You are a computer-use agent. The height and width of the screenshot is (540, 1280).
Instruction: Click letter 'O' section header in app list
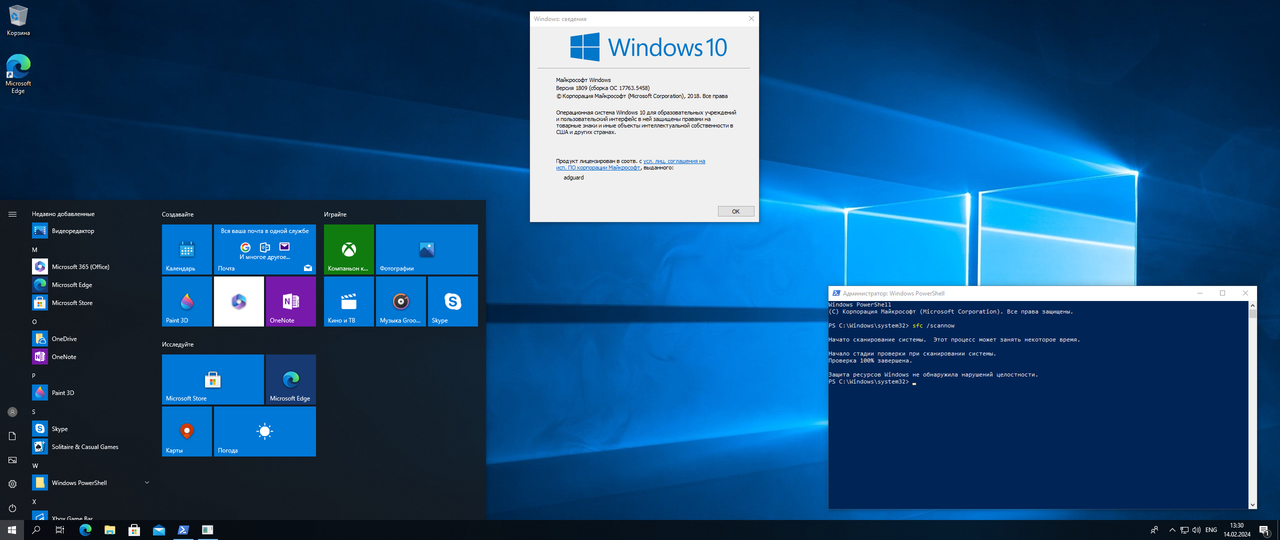pos(35,321)
